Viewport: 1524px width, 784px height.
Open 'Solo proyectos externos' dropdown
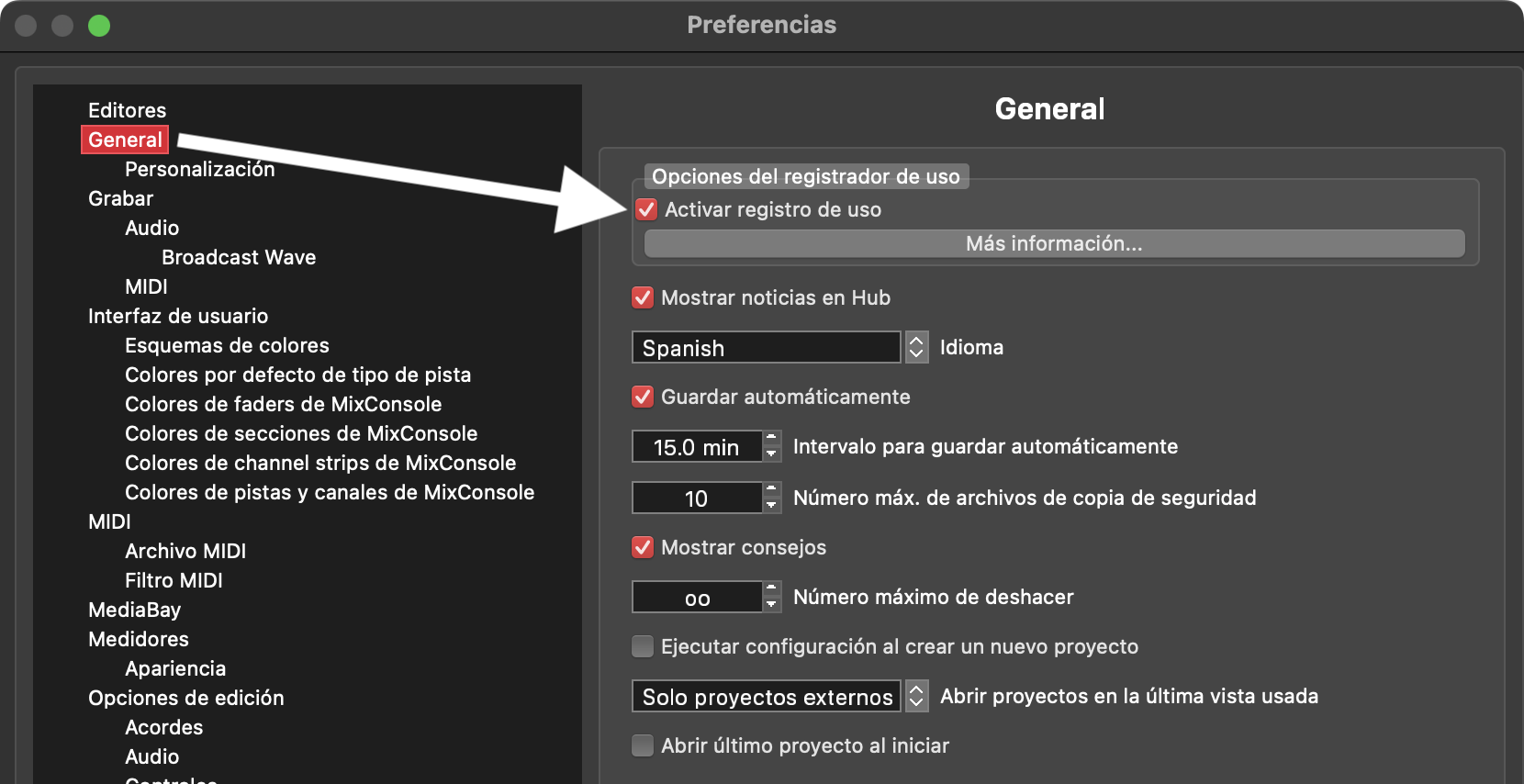coord(766,697)
